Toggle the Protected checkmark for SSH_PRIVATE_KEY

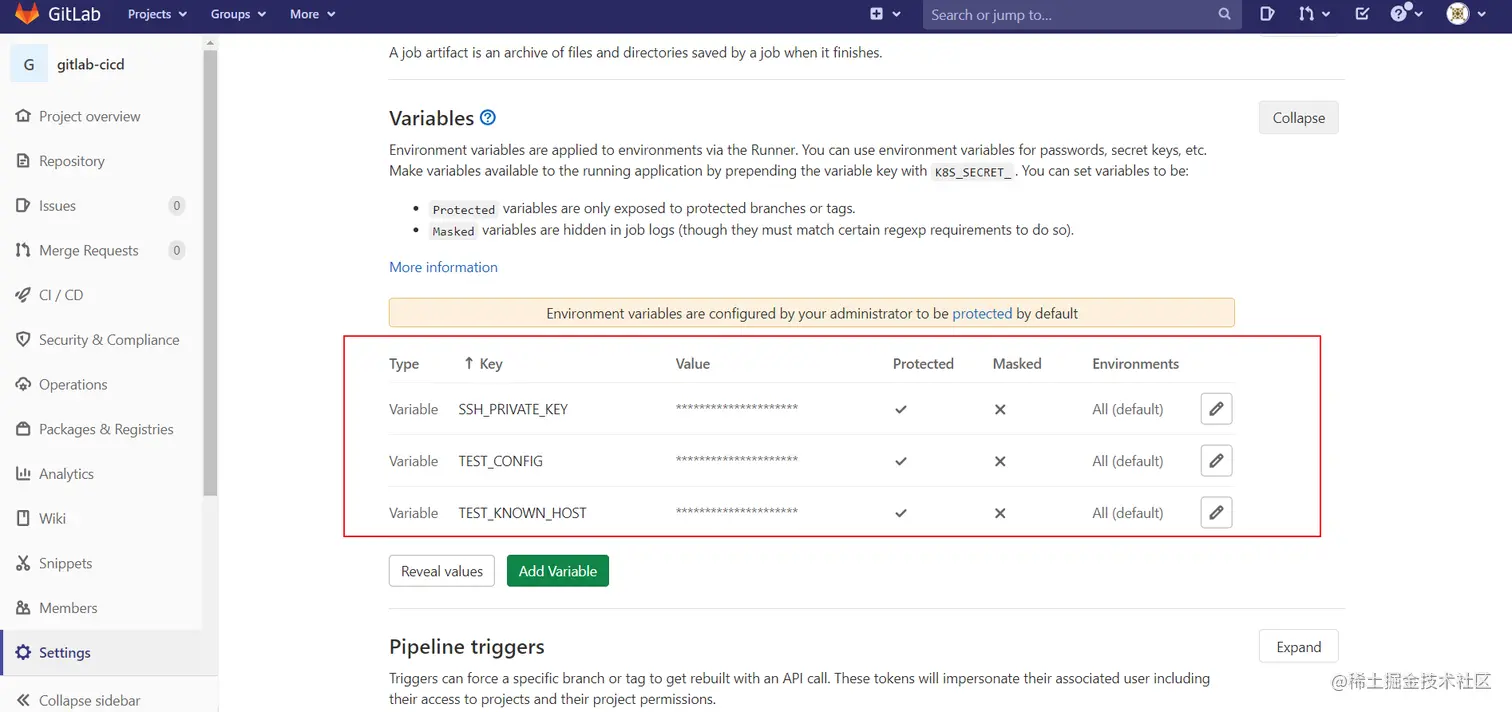(900, 410)
